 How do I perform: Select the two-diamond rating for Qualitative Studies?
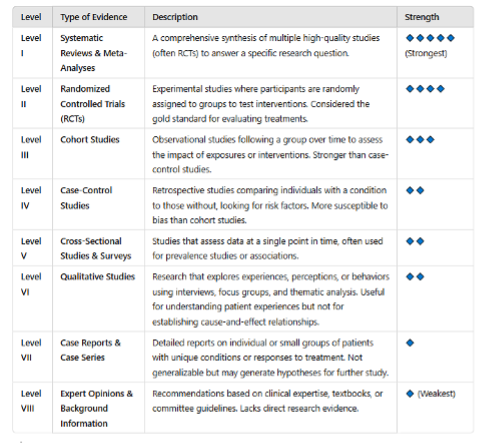tap(415, 277)
